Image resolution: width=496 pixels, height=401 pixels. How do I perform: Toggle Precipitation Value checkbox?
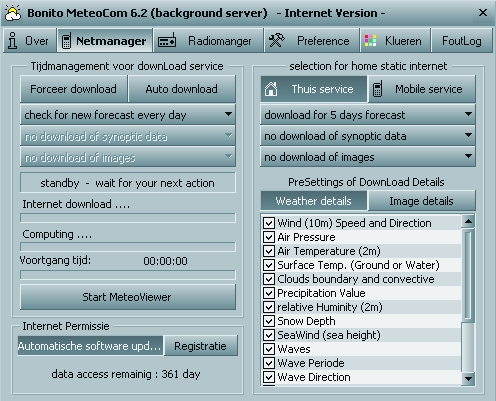[269, 293]
